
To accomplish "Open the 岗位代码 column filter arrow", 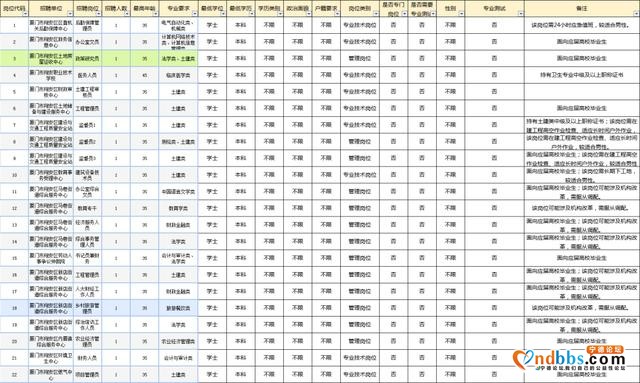I will [25, 14].
